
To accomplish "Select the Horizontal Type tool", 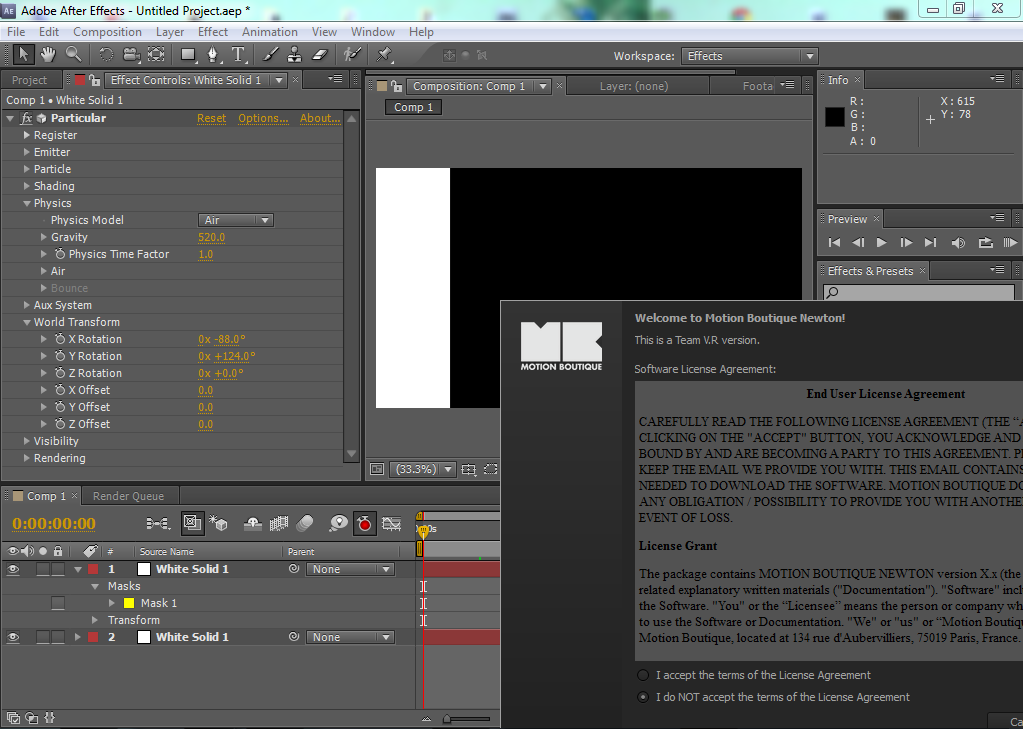I will (238, 55).
